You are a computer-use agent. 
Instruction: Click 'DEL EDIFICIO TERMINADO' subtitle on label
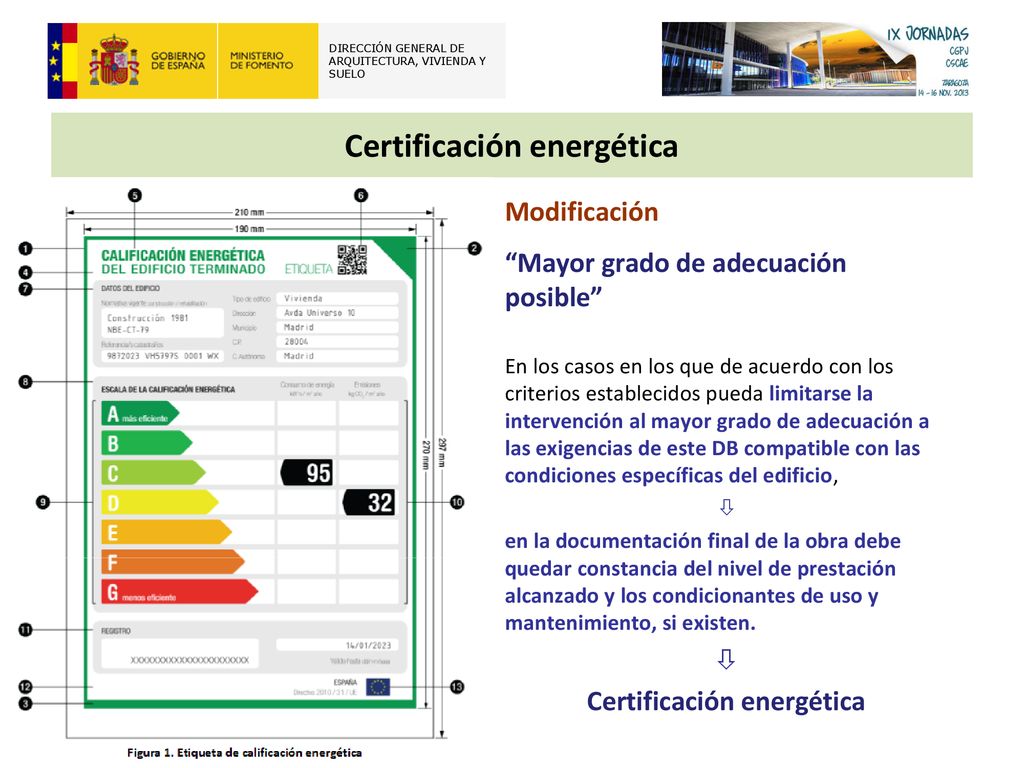coord(183,269)
